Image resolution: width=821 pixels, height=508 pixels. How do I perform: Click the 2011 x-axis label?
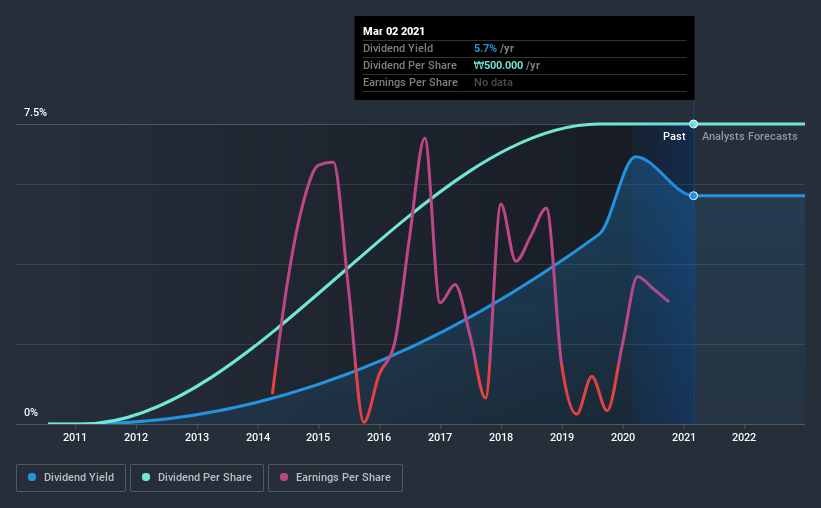[x=75, y=437]
